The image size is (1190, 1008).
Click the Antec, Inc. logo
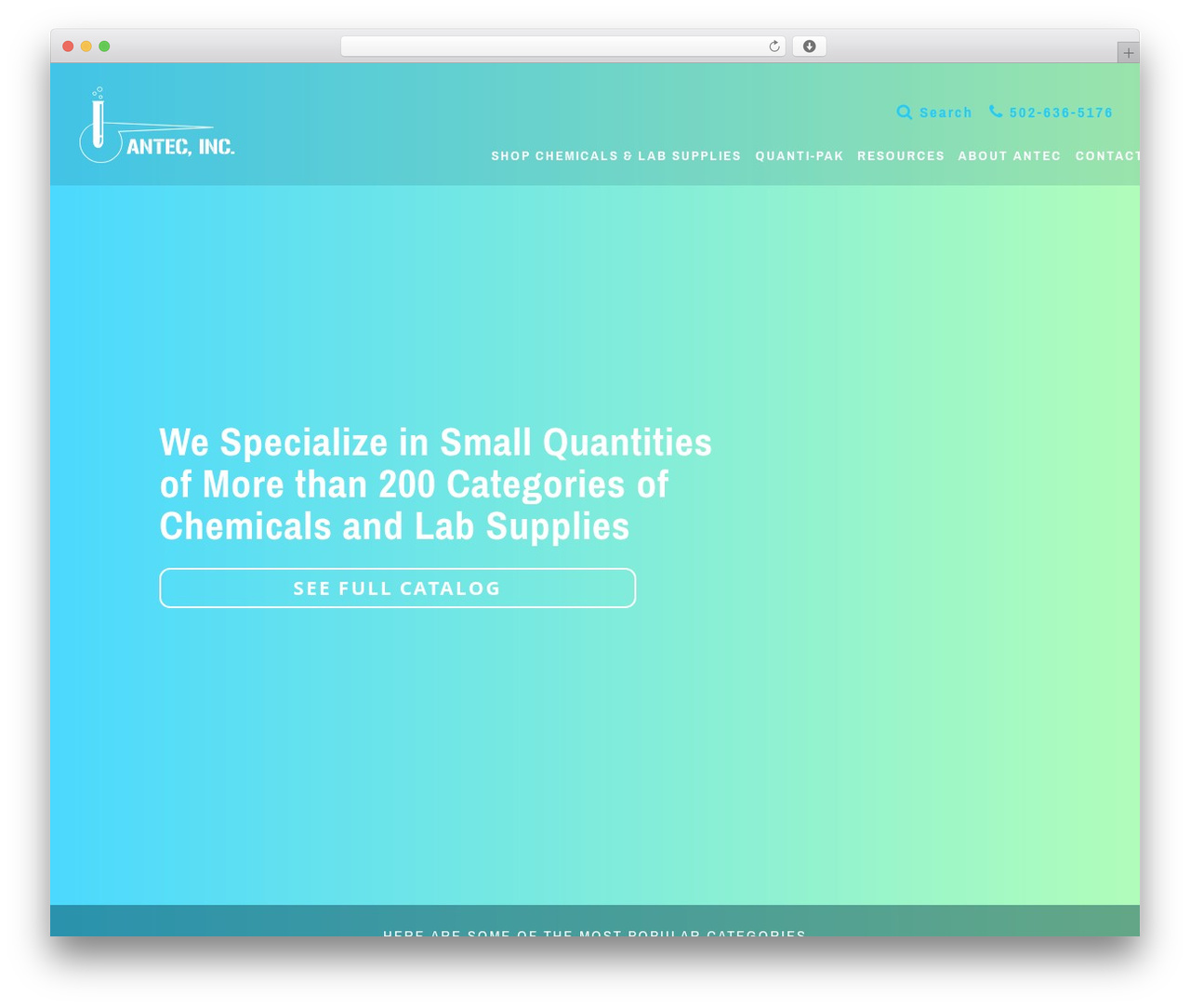(157, 126)
